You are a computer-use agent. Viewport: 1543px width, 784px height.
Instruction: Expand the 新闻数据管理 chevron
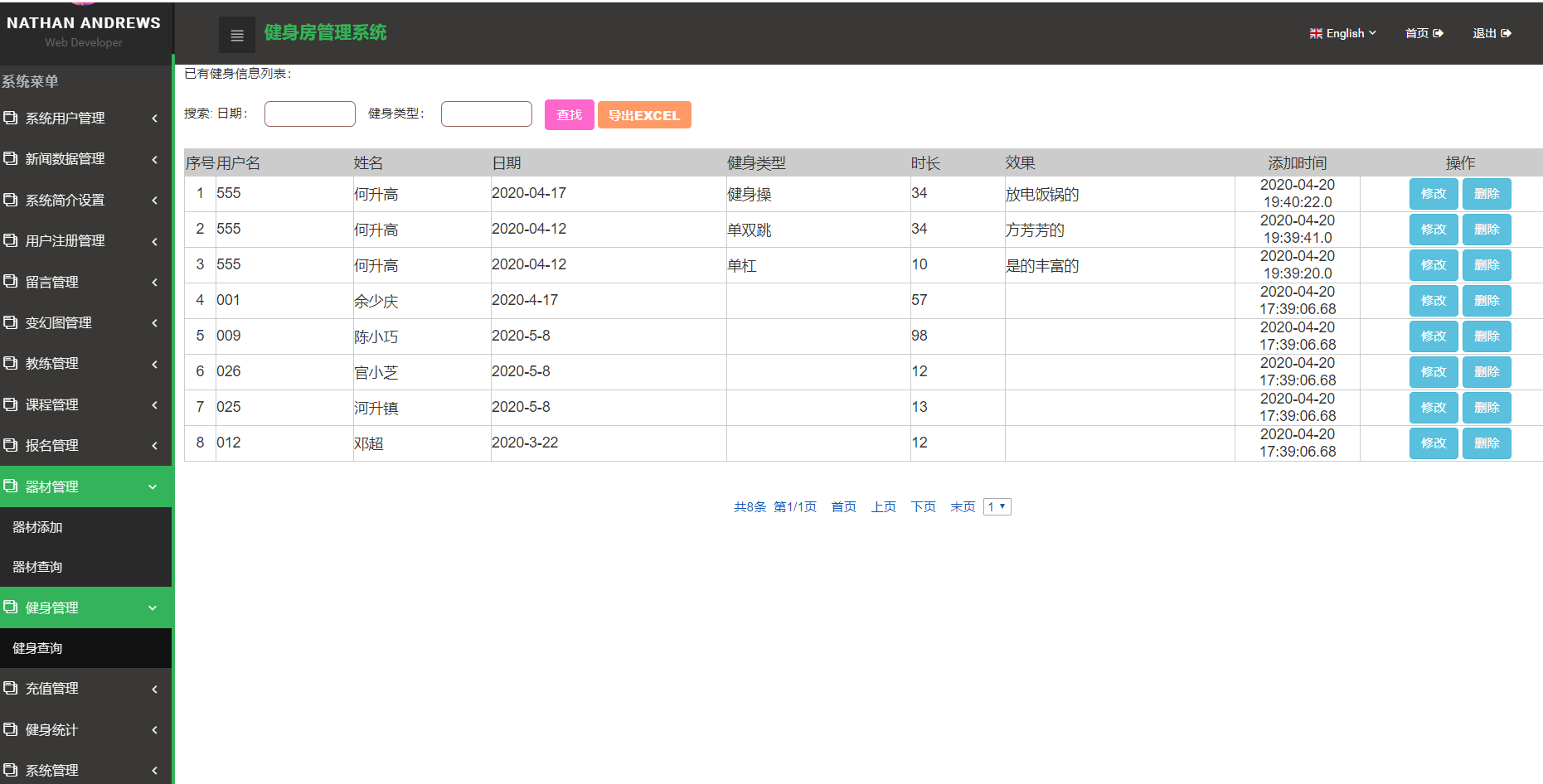(154, 159)
